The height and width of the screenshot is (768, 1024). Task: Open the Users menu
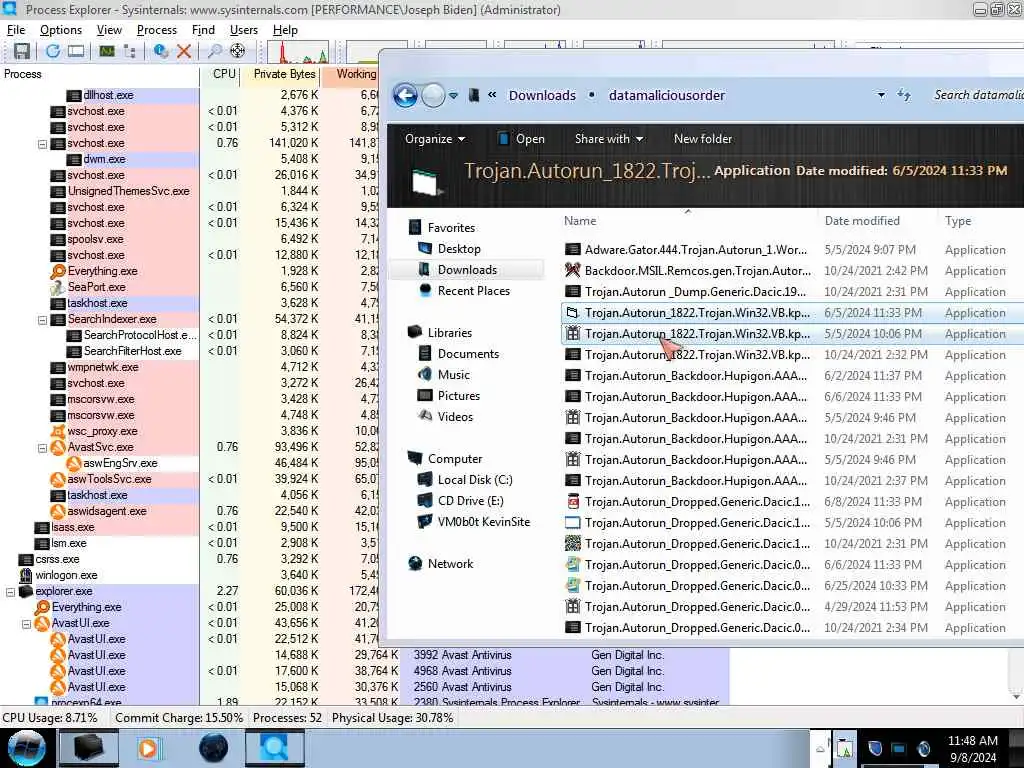click(244, 30)
